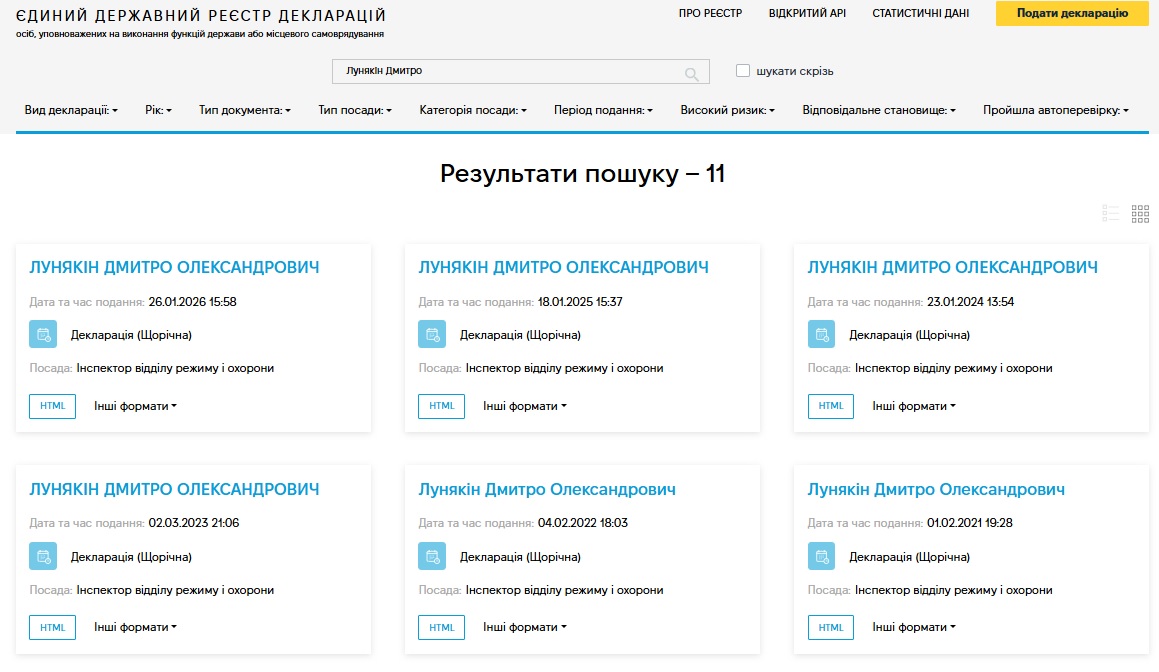Image resolution: width=1159 pixels, height=672 pixels.
Task: Open declarant name link dated 26.01.2026
Action: 174,268
